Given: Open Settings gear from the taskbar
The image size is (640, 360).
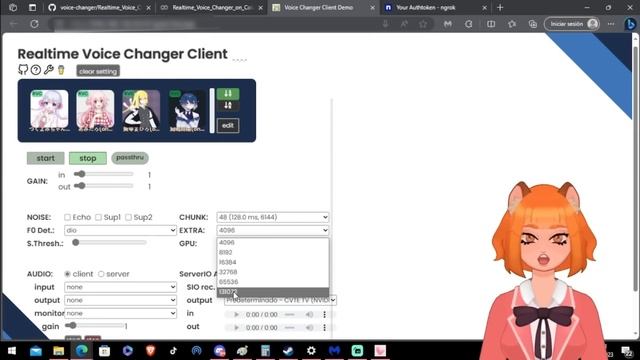Looking at the screenshot, I should pos(311,351).
